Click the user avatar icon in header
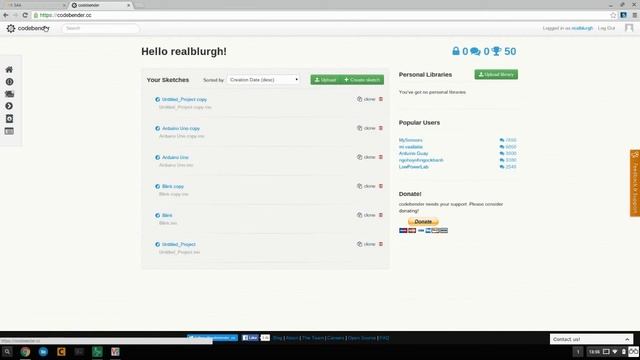The image size is (640, 360). coord(629,28)
